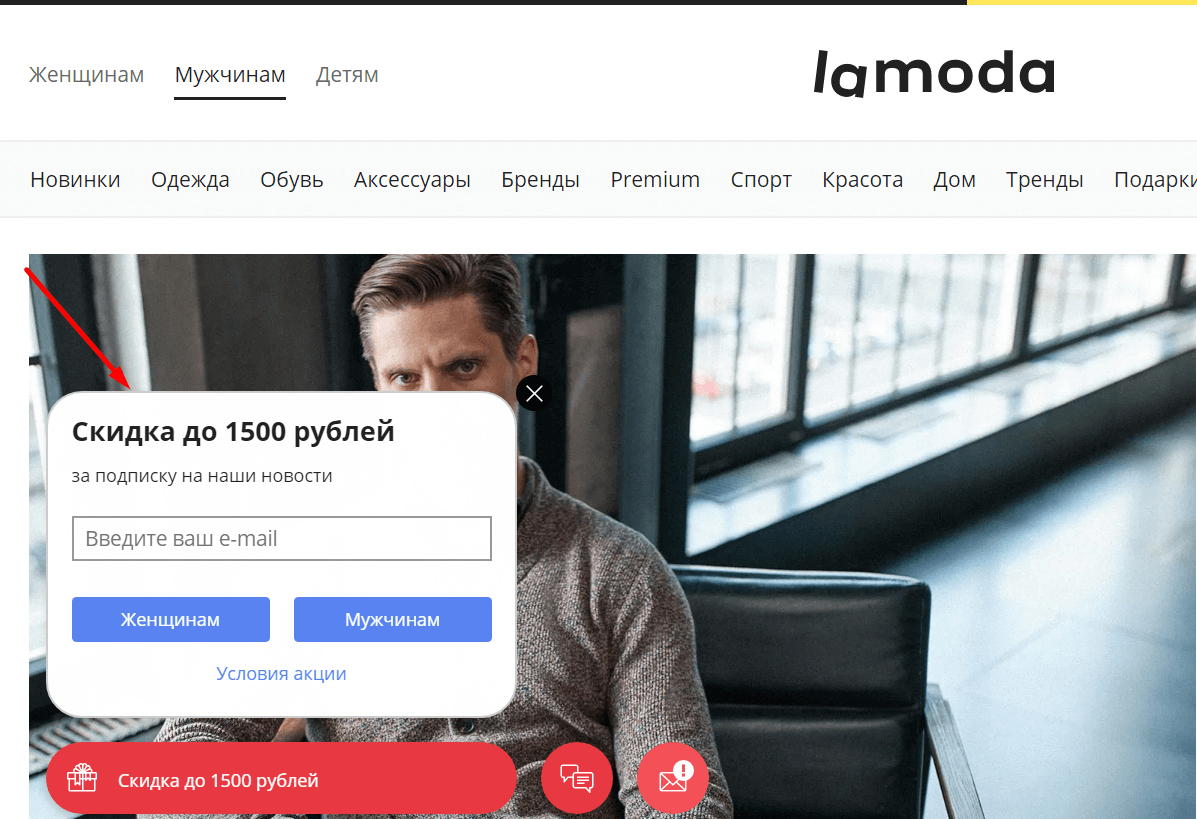Open the Бренды menu item

pyautogui.click(x=540, y=179)
